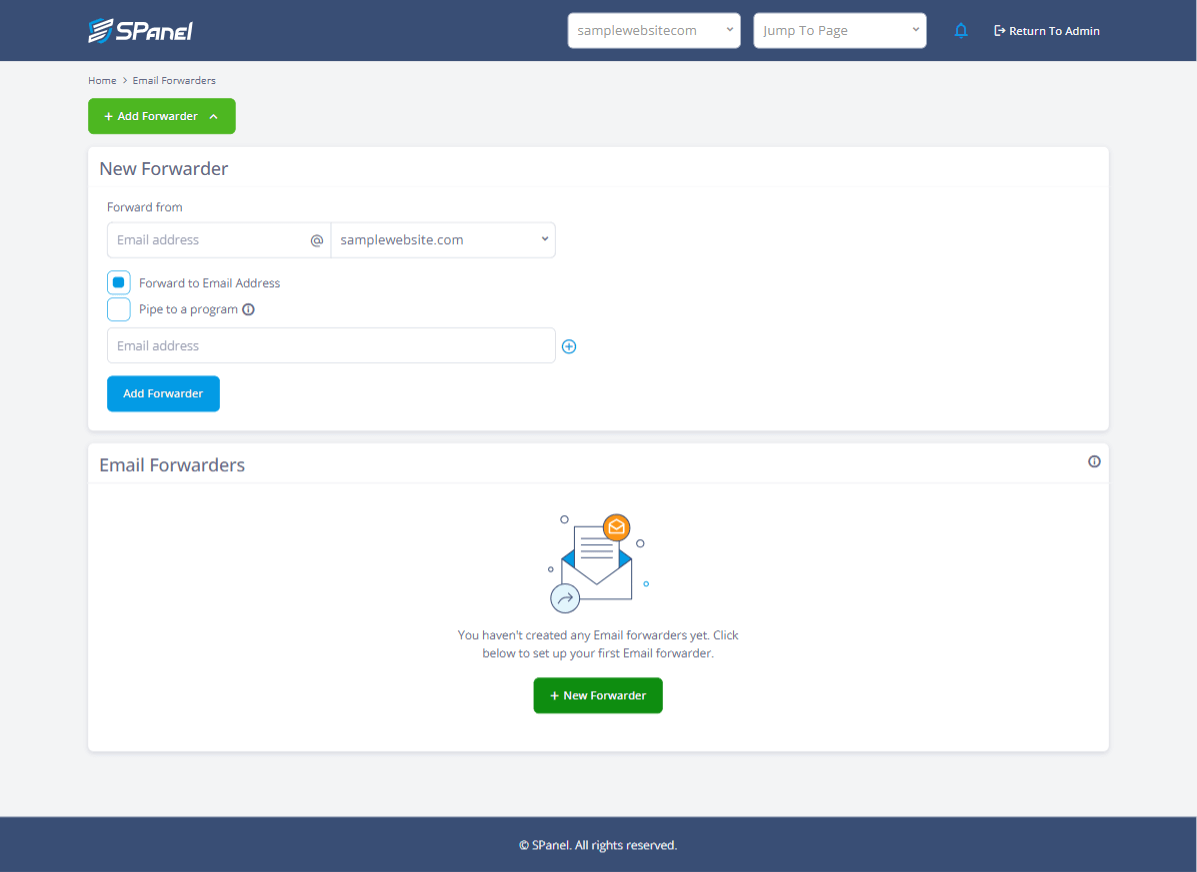The image size is (1197, 872).
Task: Create your first forwarder with New Forwarder button
Action: point(597,695)
